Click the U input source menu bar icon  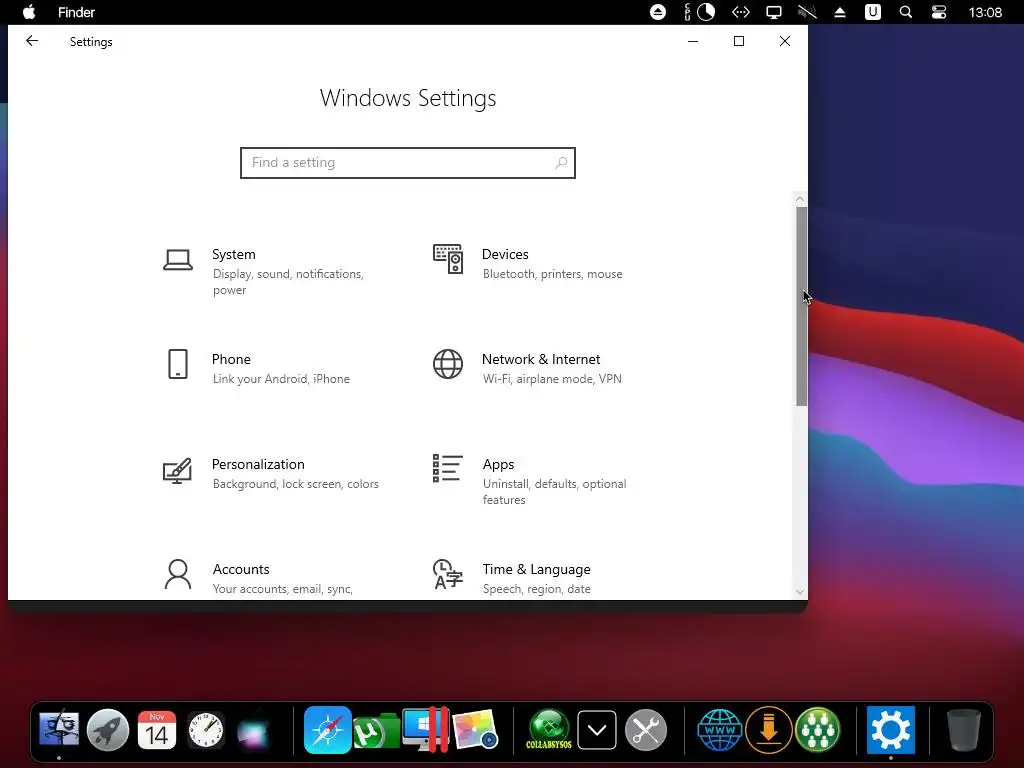point(872,12)
